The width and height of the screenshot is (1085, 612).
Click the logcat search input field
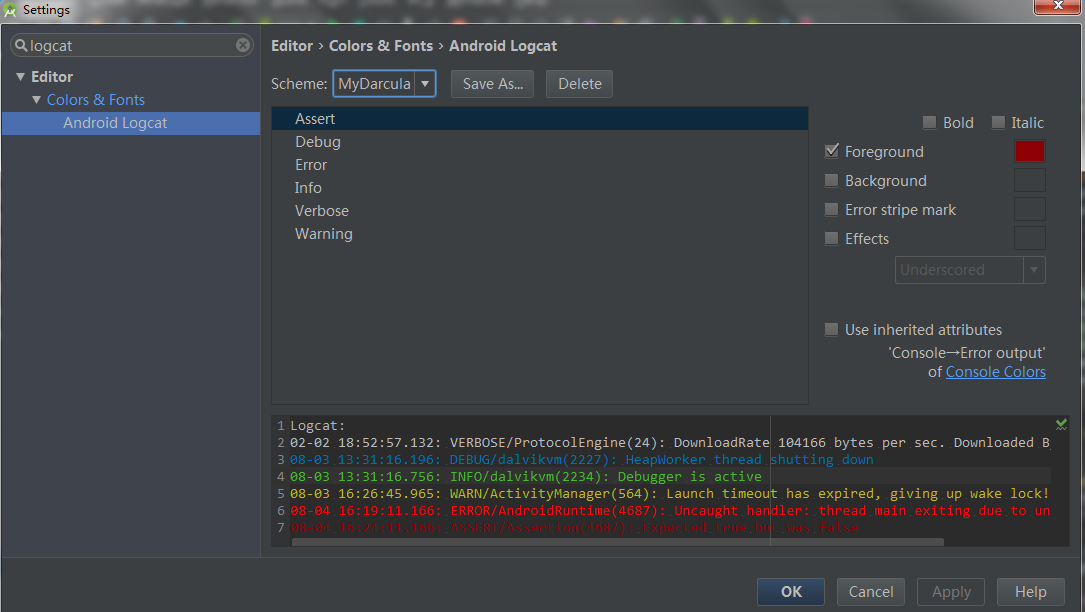[131, 45]
